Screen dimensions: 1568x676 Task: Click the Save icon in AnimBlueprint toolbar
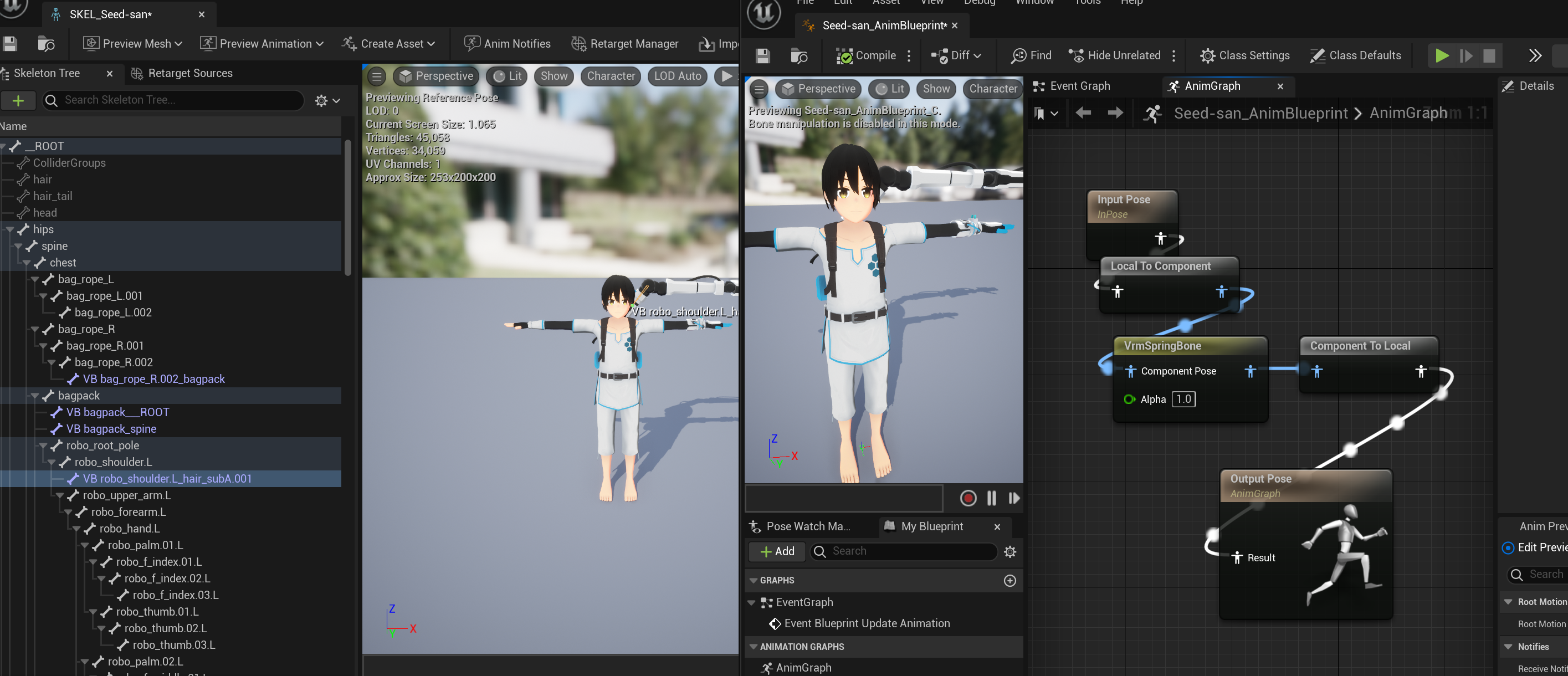(x=763, y=56)
